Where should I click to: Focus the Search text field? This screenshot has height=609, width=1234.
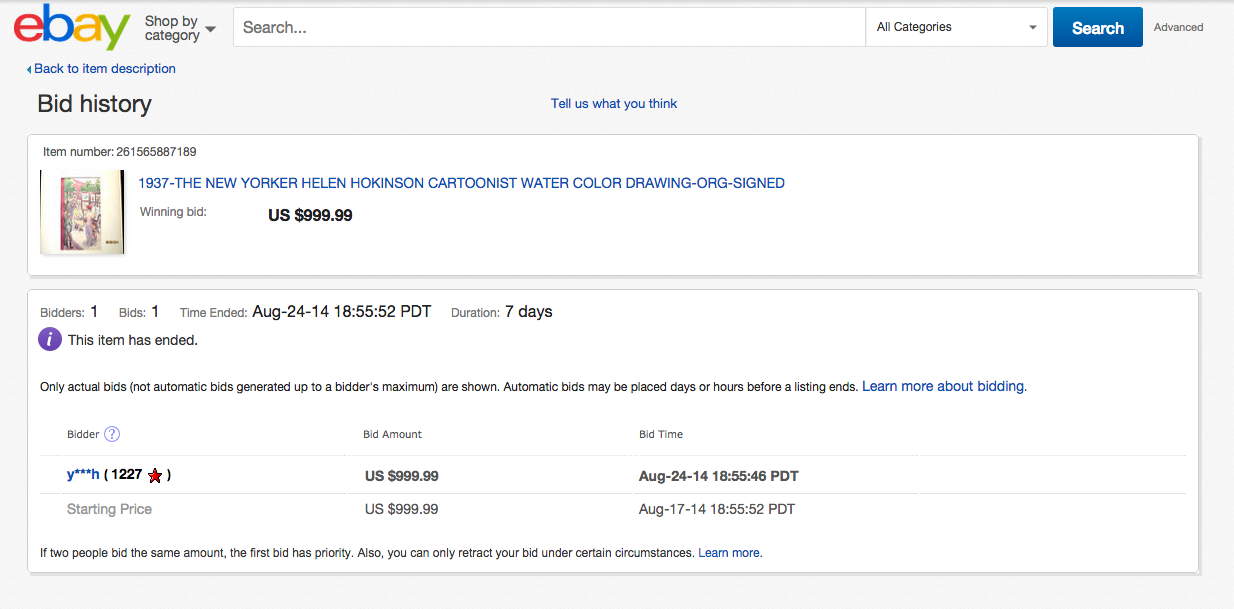click(549, 27)
